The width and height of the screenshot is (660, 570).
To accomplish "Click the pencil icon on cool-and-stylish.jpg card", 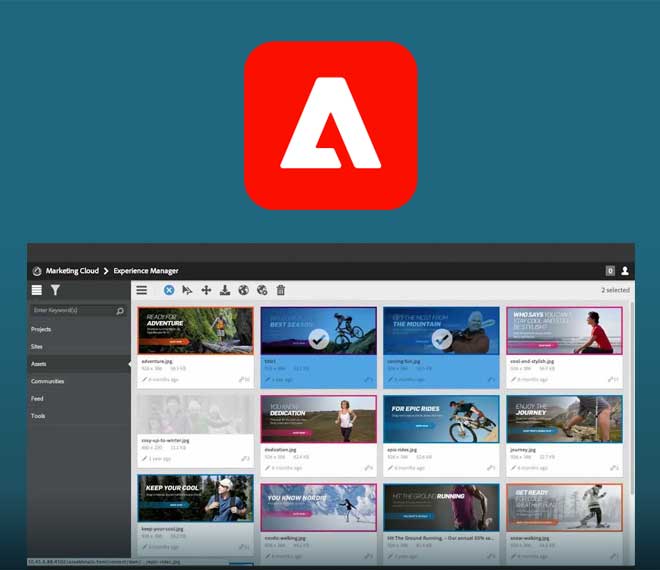I will (x=513, y=379).
